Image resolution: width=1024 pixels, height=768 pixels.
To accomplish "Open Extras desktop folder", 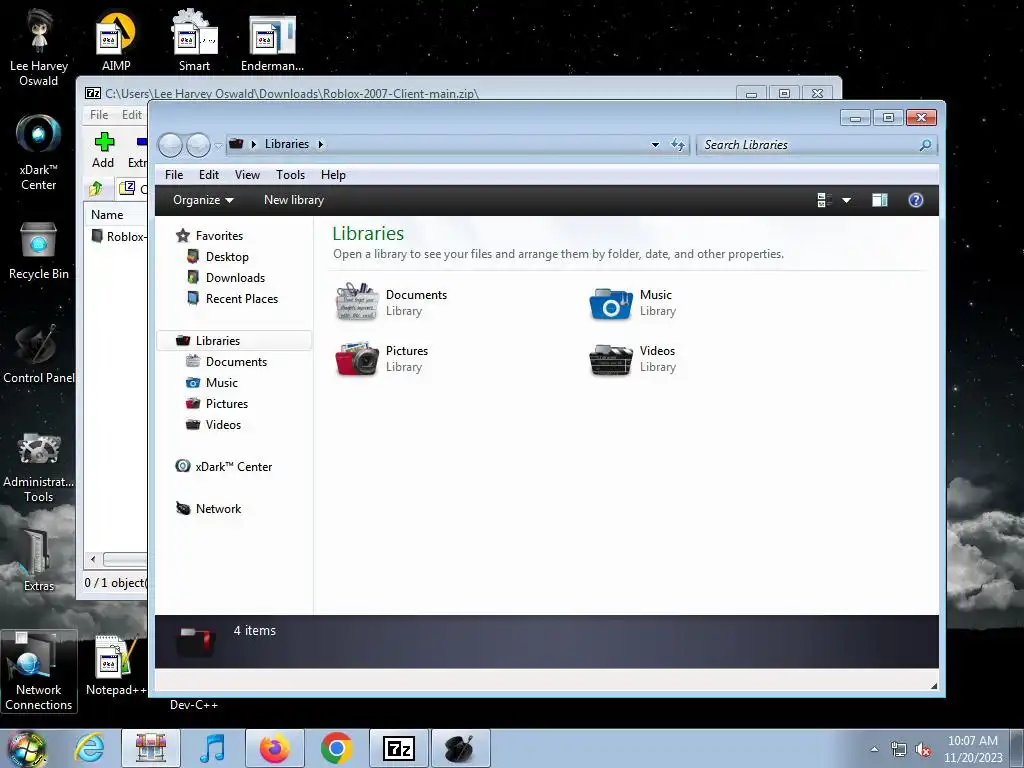I will pyautogui.click(x=39, y=560).
